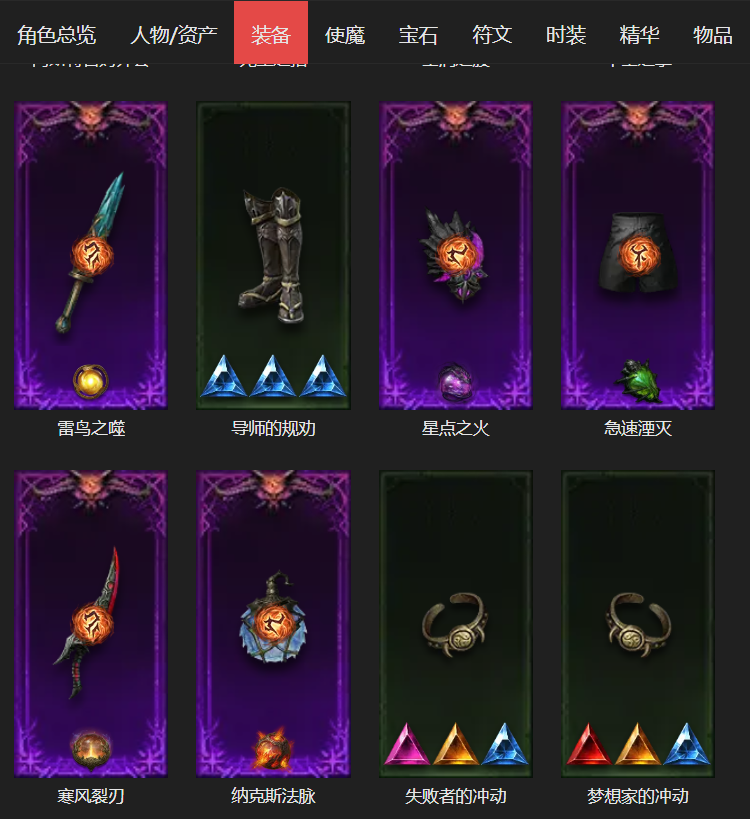Click the teal dagger 雷鸟之噬 icon
Viewport: 750px width, 819px height.
point(91,253)
